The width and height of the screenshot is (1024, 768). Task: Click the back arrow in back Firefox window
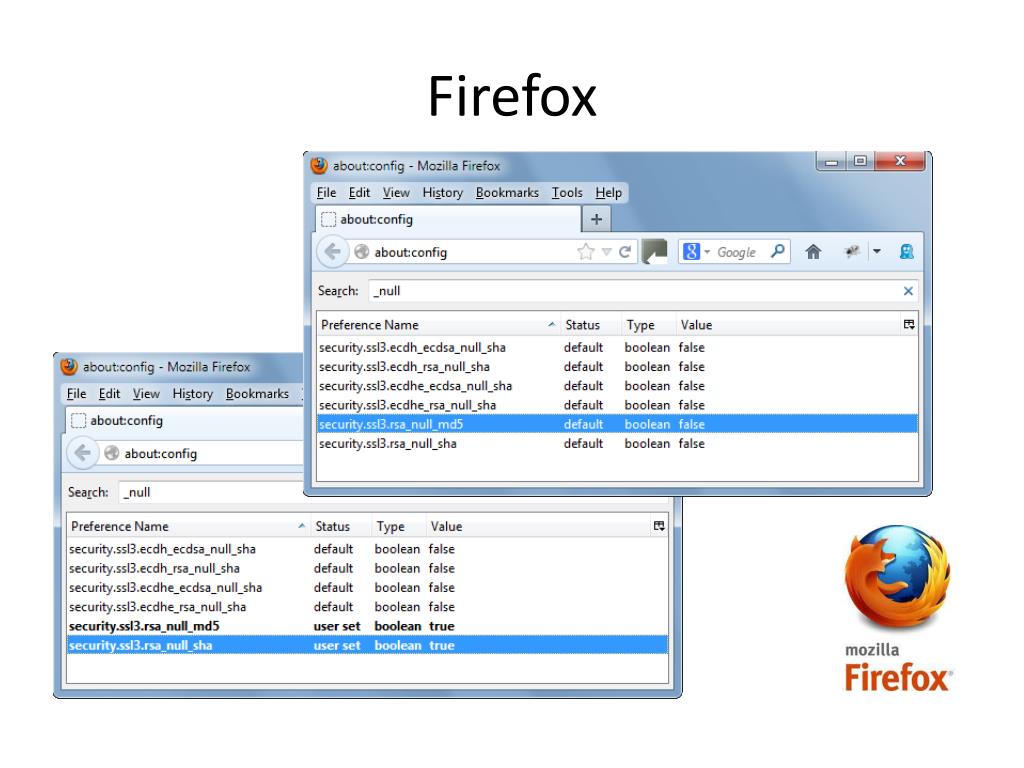tap(82, 453)
